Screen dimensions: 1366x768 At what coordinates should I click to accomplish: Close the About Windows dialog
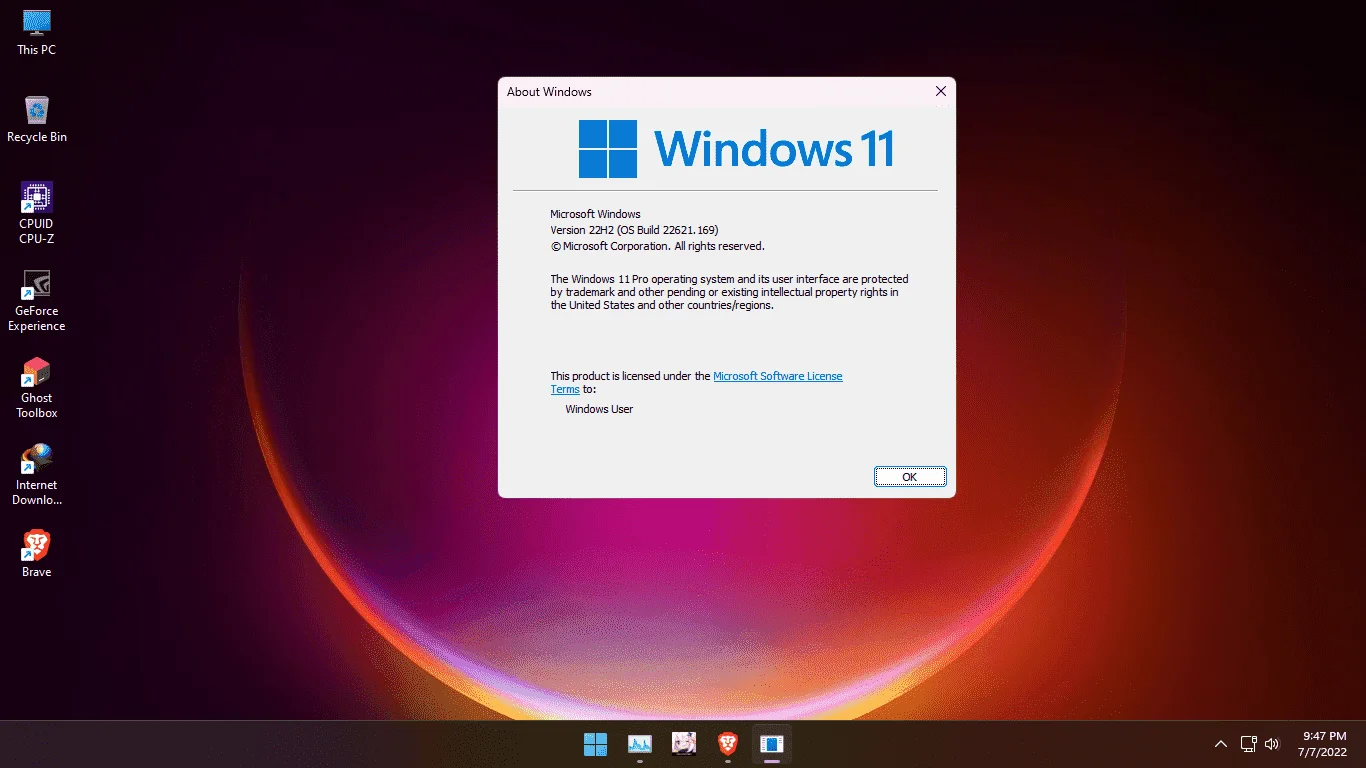point(940,91)
